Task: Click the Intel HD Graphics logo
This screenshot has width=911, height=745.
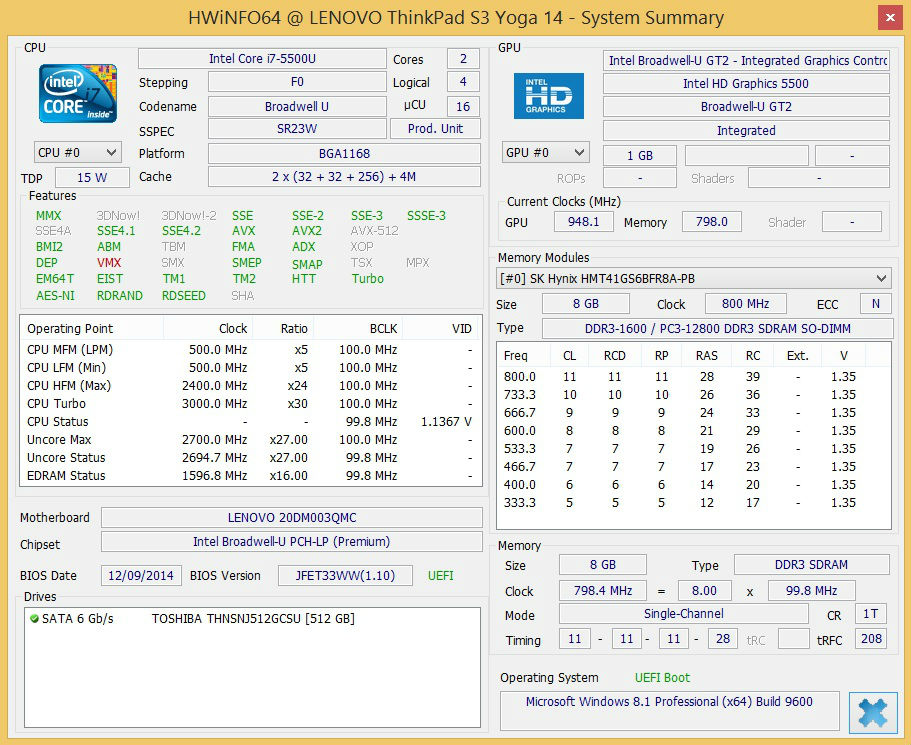Action: click(x=548, y=96)
